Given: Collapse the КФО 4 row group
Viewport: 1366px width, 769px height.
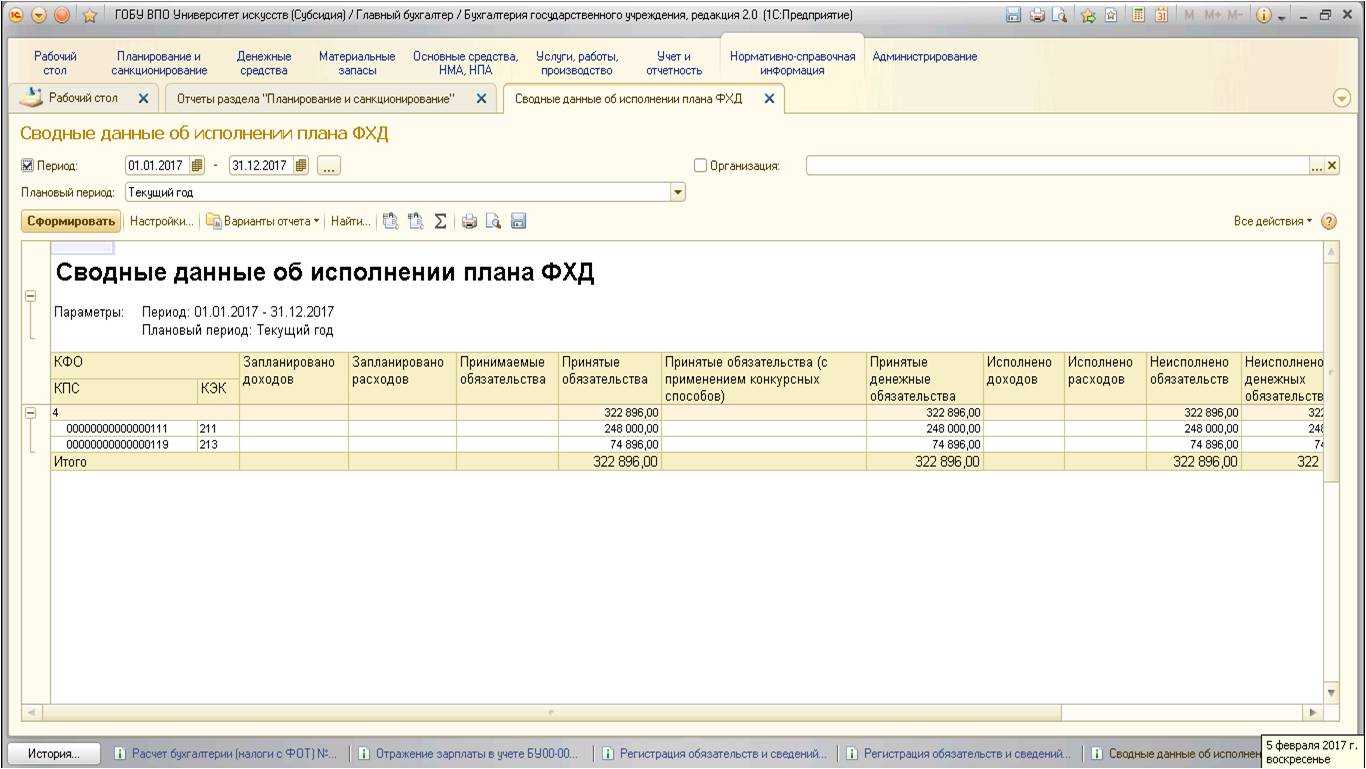Looking at the screenshot, I should pos(29,412).
